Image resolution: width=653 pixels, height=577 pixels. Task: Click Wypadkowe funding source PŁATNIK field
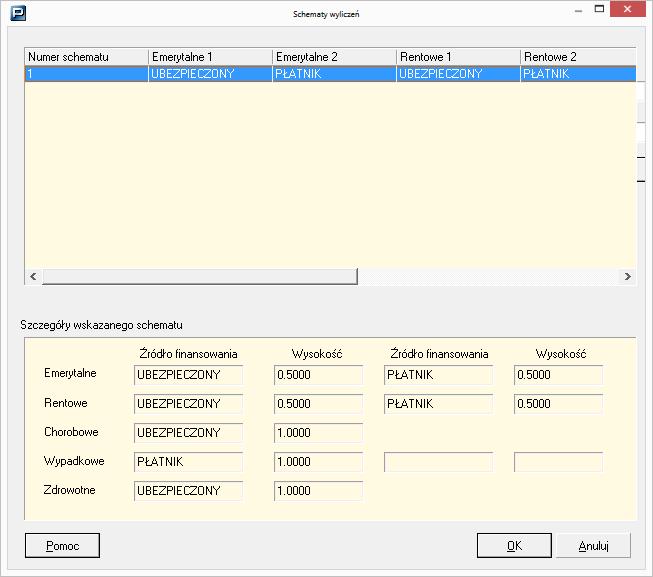click(188, 462)
